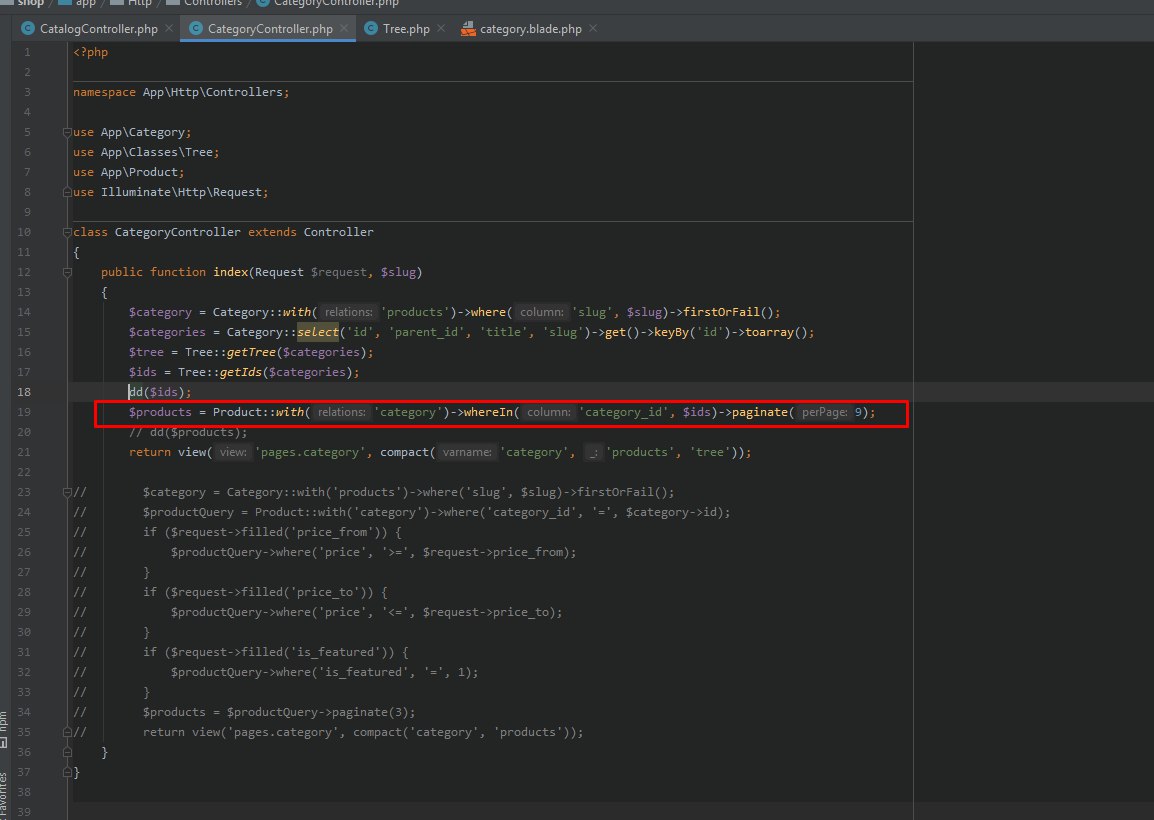Open the Tree.php tab

point(406,29)
